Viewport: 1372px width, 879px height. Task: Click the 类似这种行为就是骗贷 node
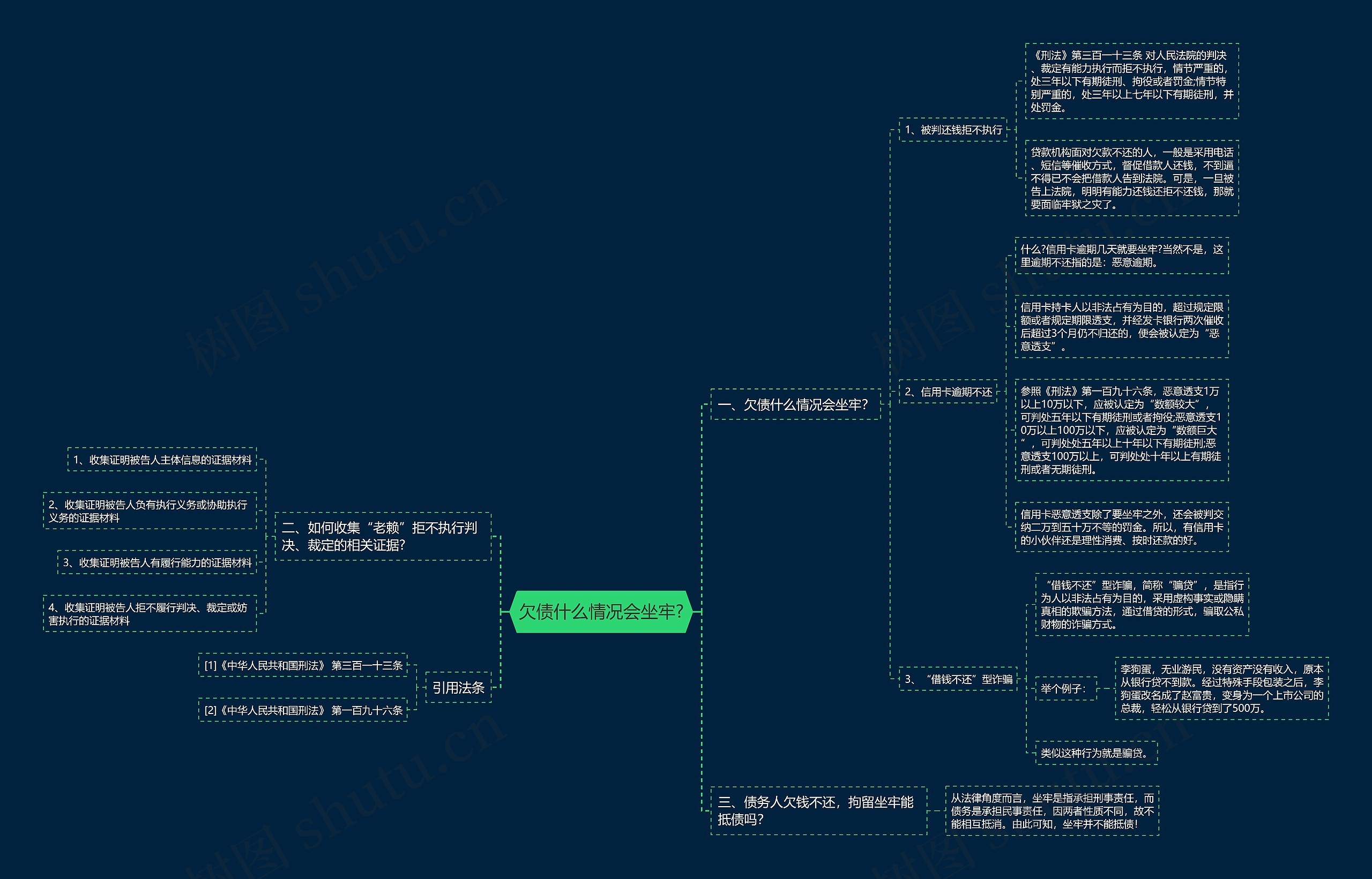tap(1095, 752)
